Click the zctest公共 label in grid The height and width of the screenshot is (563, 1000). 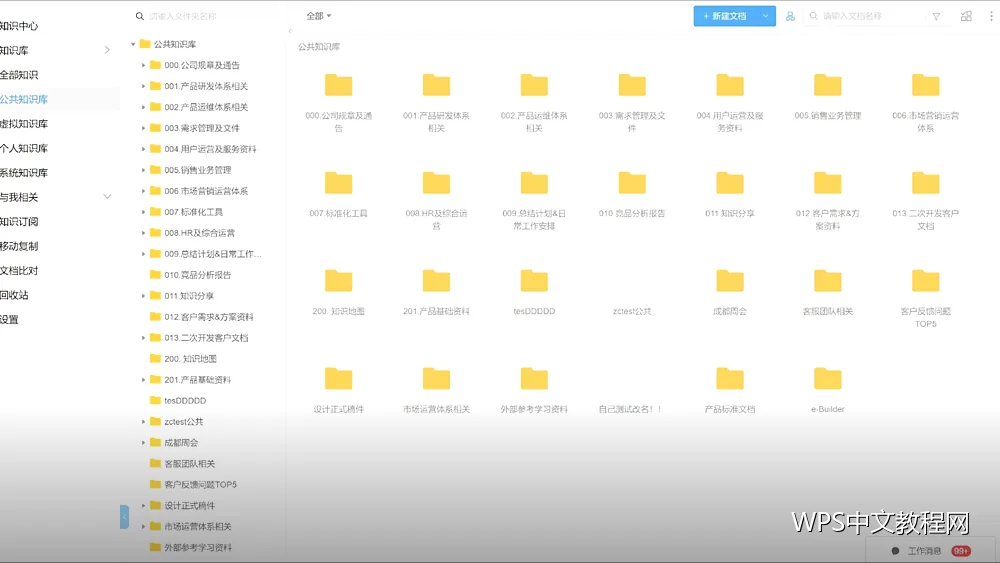pyautogui.click(x=632, y=311)
